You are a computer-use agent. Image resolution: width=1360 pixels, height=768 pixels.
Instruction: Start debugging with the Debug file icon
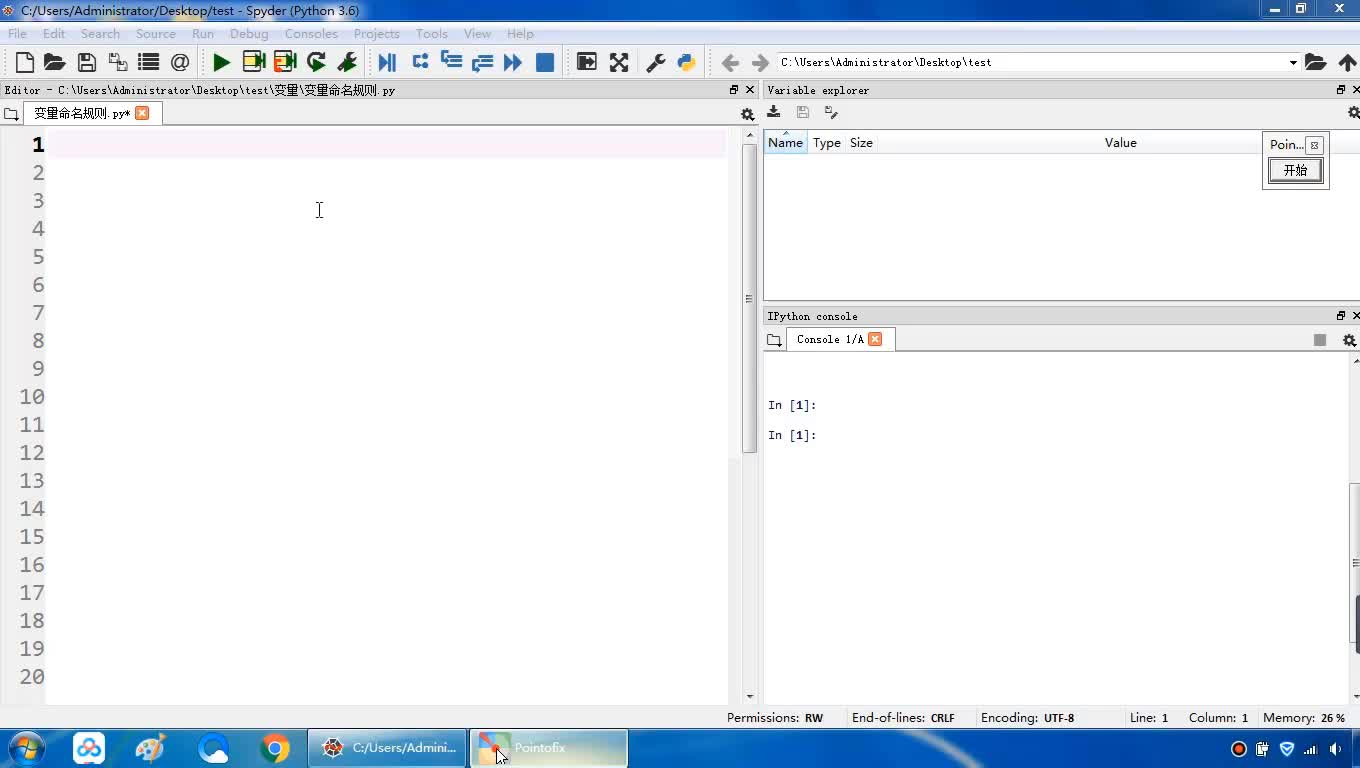tap(387, 62)
